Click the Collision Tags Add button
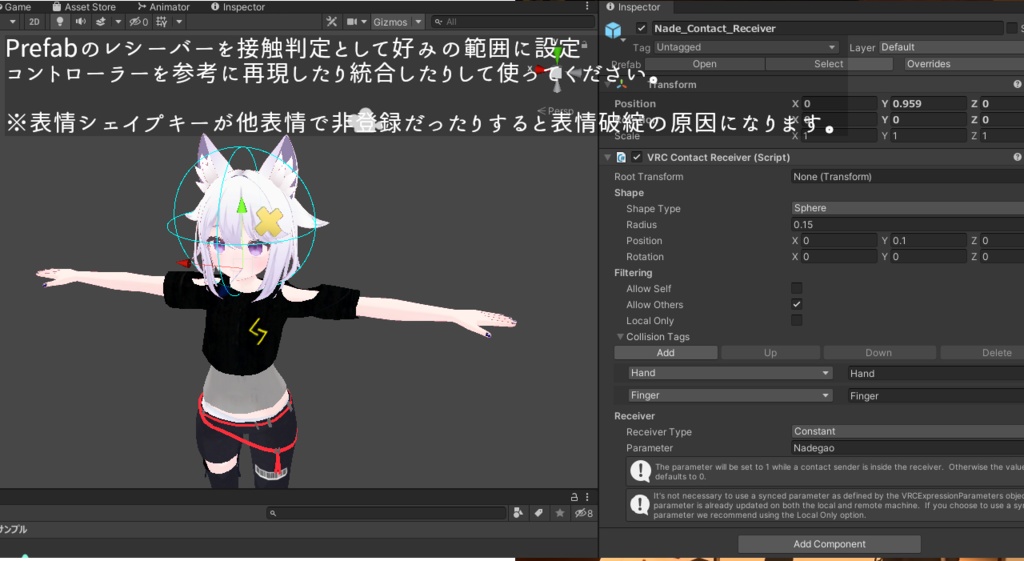 [665, 353]
